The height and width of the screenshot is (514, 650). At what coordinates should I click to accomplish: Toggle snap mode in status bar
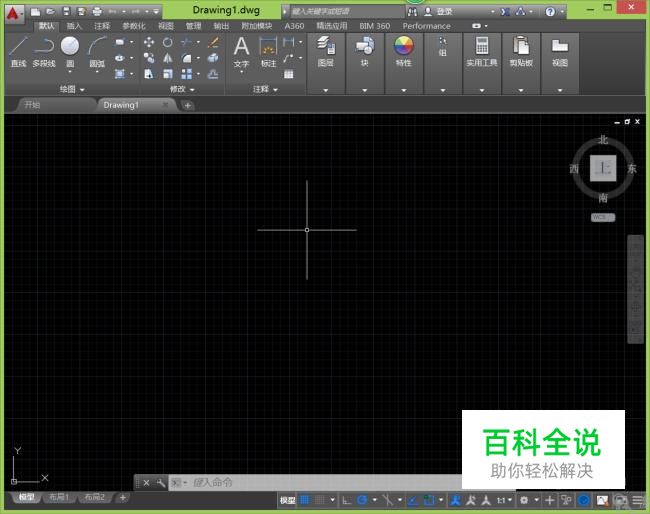[x=320, y=500]
